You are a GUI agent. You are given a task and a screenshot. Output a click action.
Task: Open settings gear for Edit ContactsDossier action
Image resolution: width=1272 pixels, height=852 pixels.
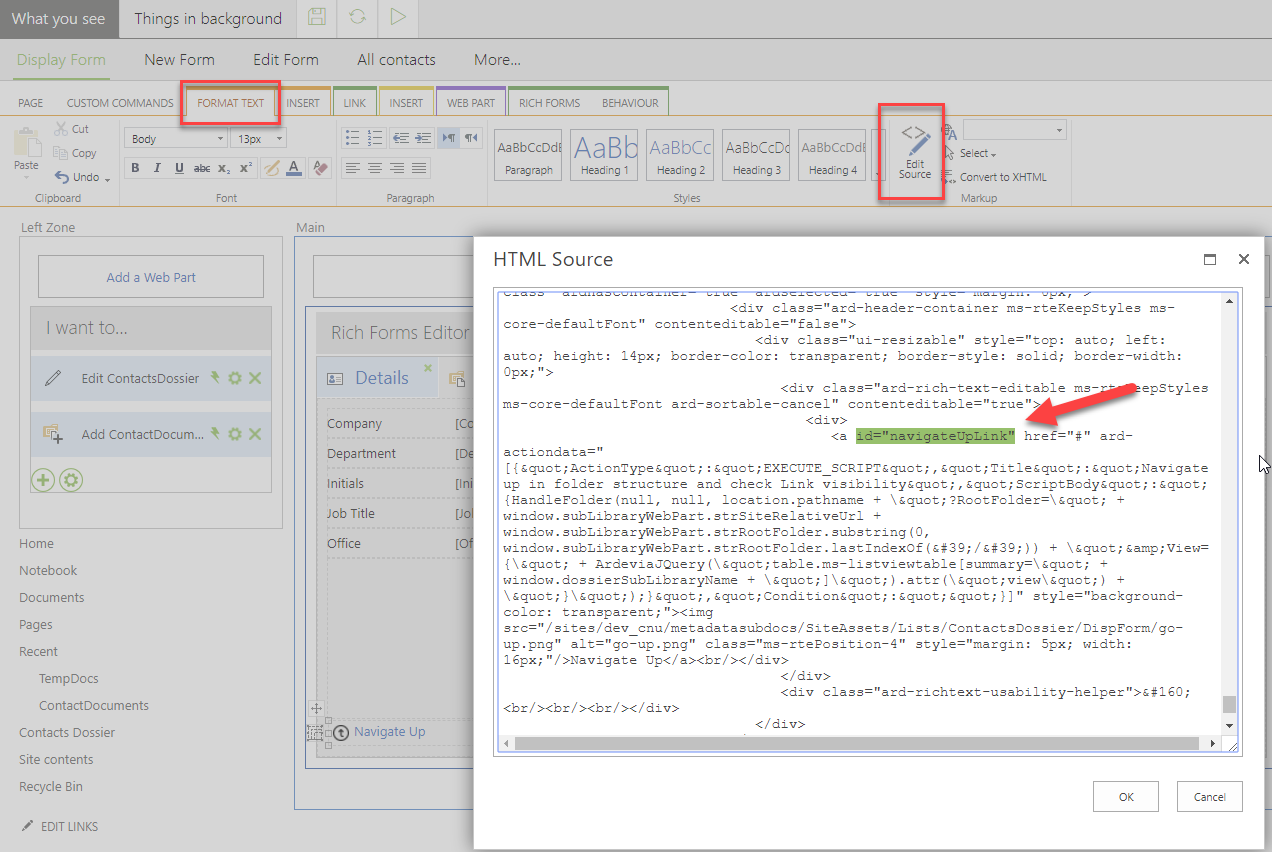coord(235,378)
